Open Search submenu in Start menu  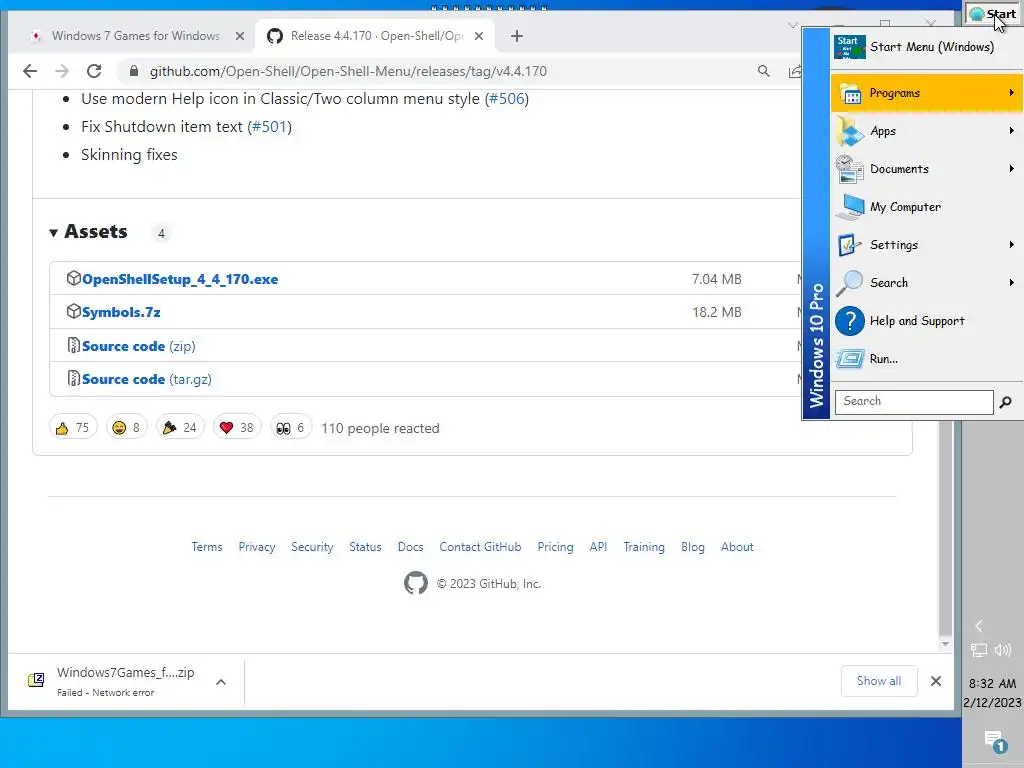(x=927, y=282)
